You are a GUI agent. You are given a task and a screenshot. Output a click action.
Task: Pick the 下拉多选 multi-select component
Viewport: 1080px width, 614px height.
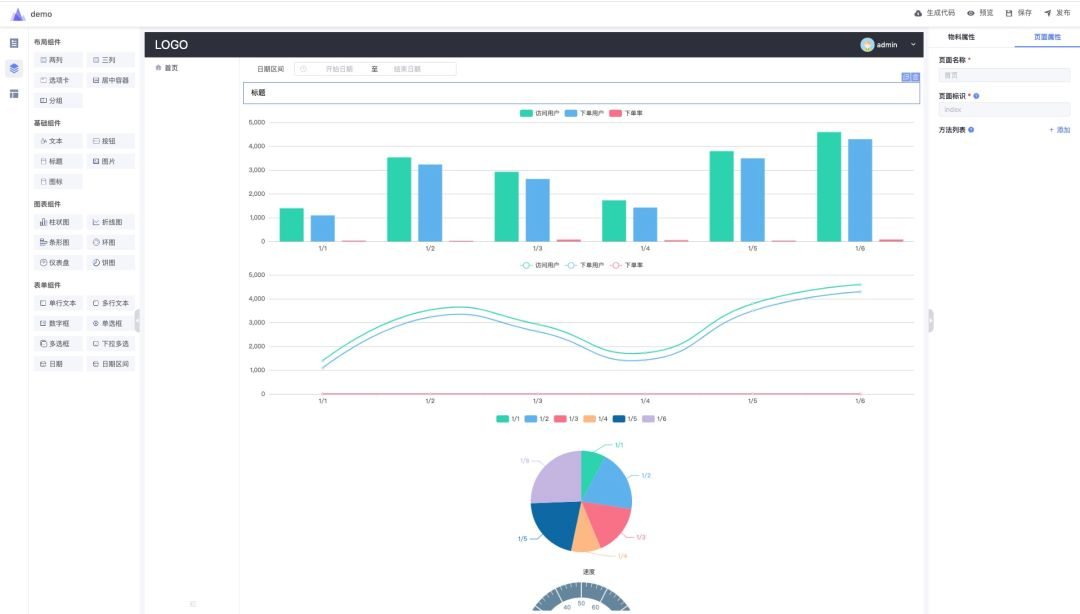click(110, 344)
